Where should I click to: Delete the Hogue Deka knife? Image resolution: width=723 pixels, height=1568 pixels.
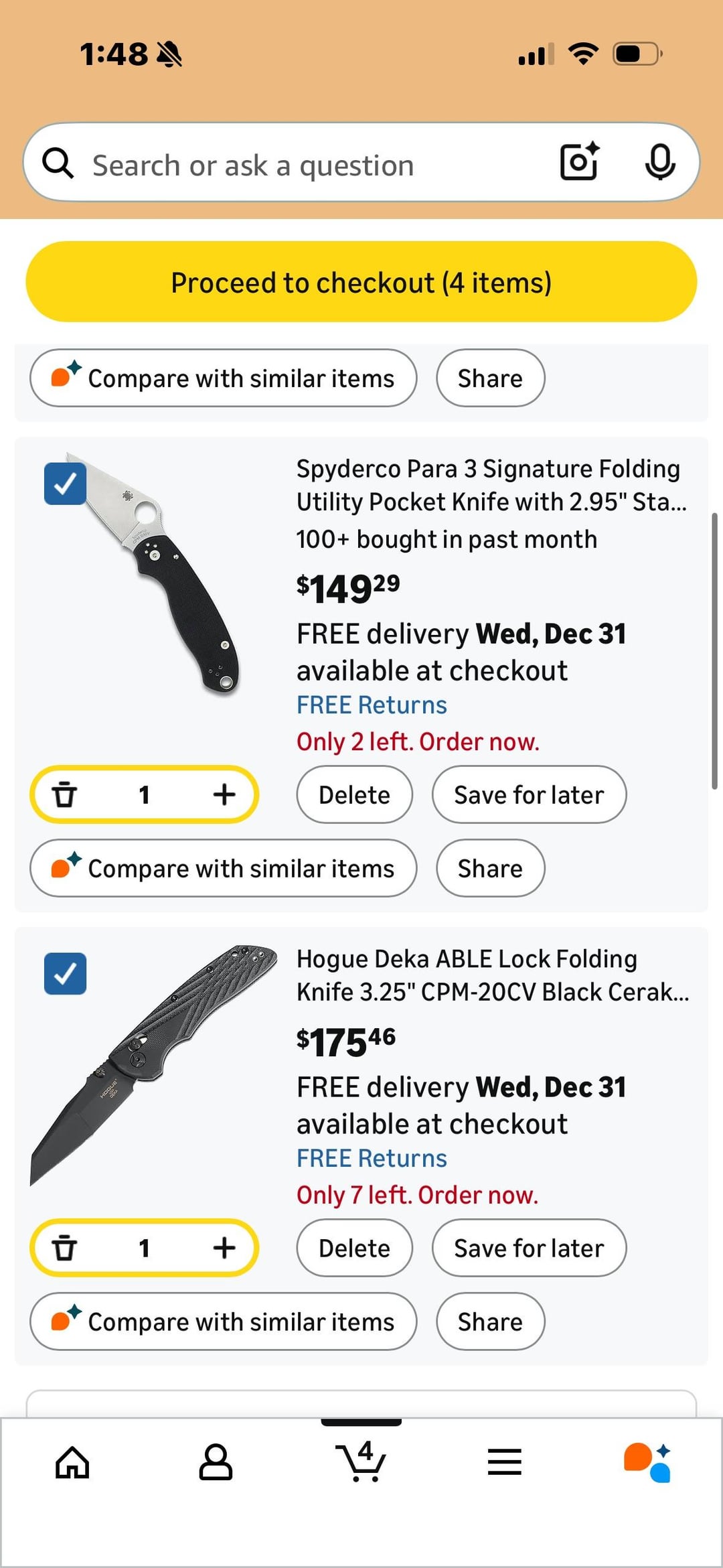pyautogui.click(x=354, y=1248)
